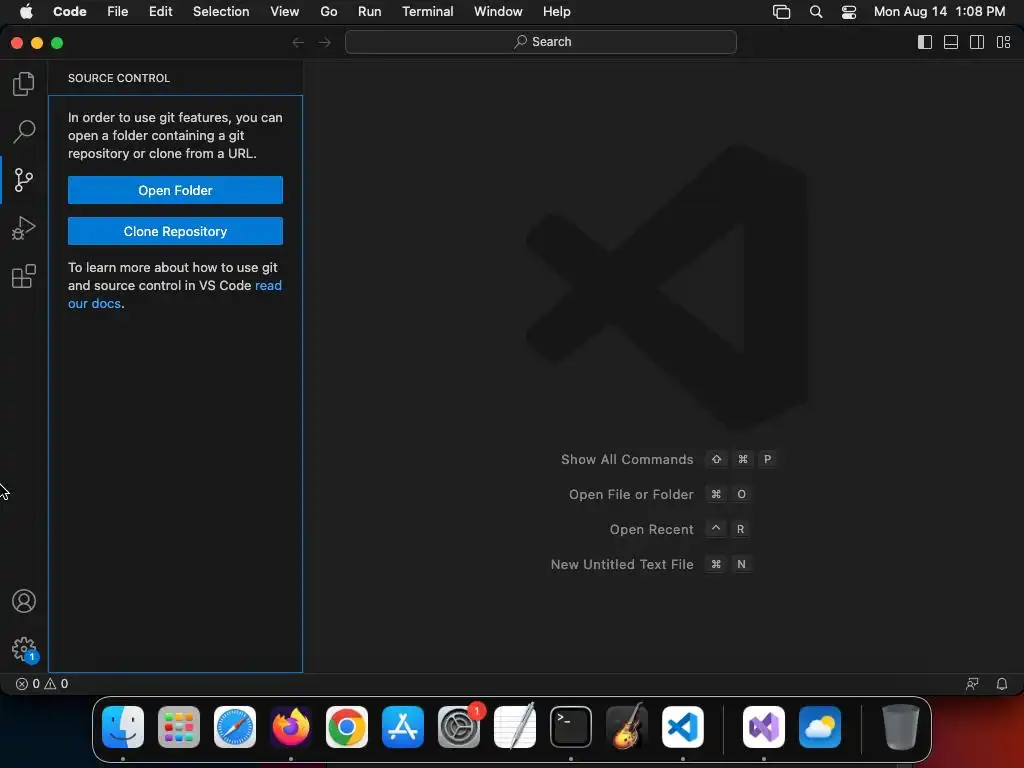Click the SOURCE CONTROL panel title
1024x768 pixels.
[x=119, y=78]
